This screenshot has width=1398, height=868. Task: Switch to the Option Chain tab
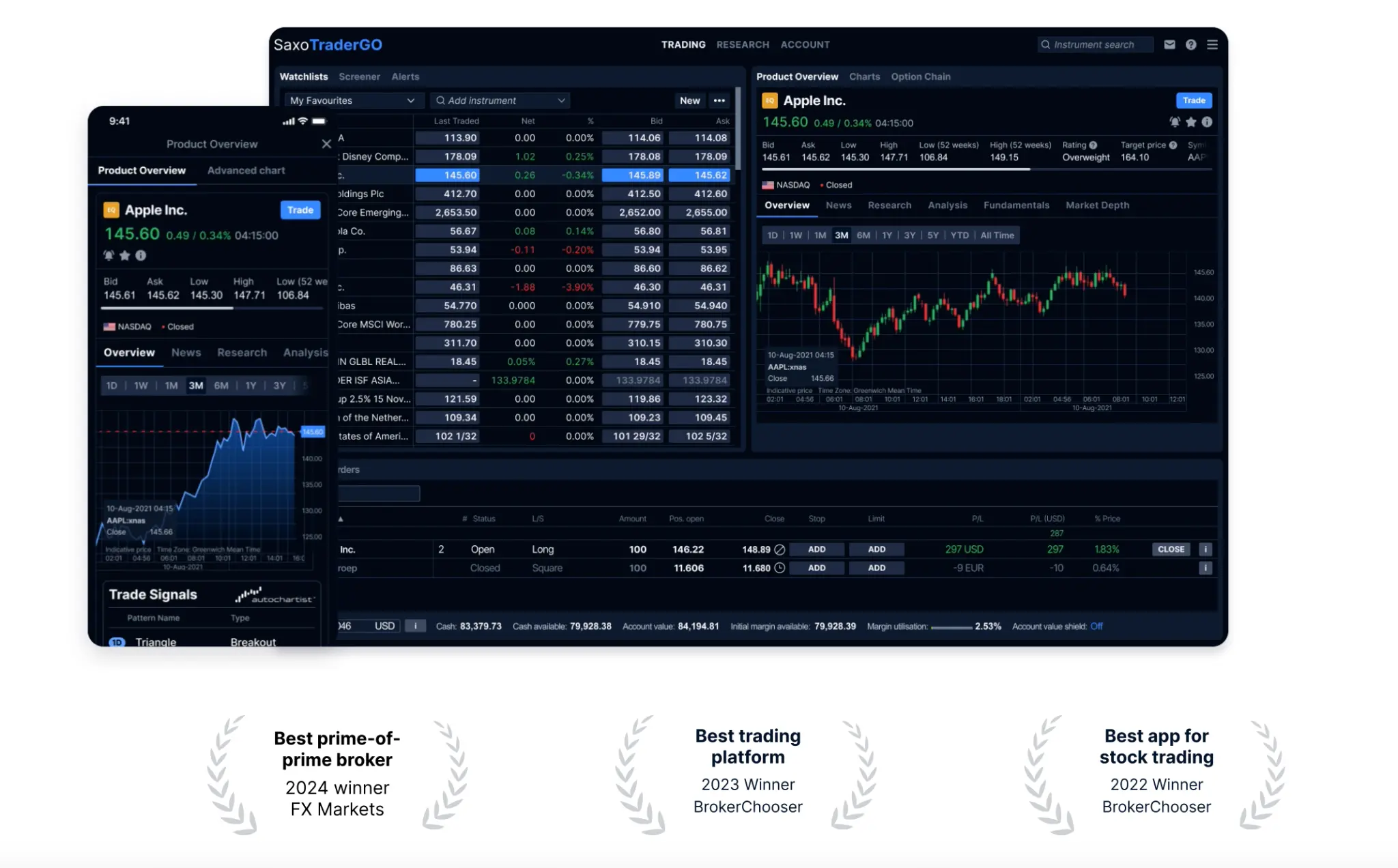(x=920, y=76)
